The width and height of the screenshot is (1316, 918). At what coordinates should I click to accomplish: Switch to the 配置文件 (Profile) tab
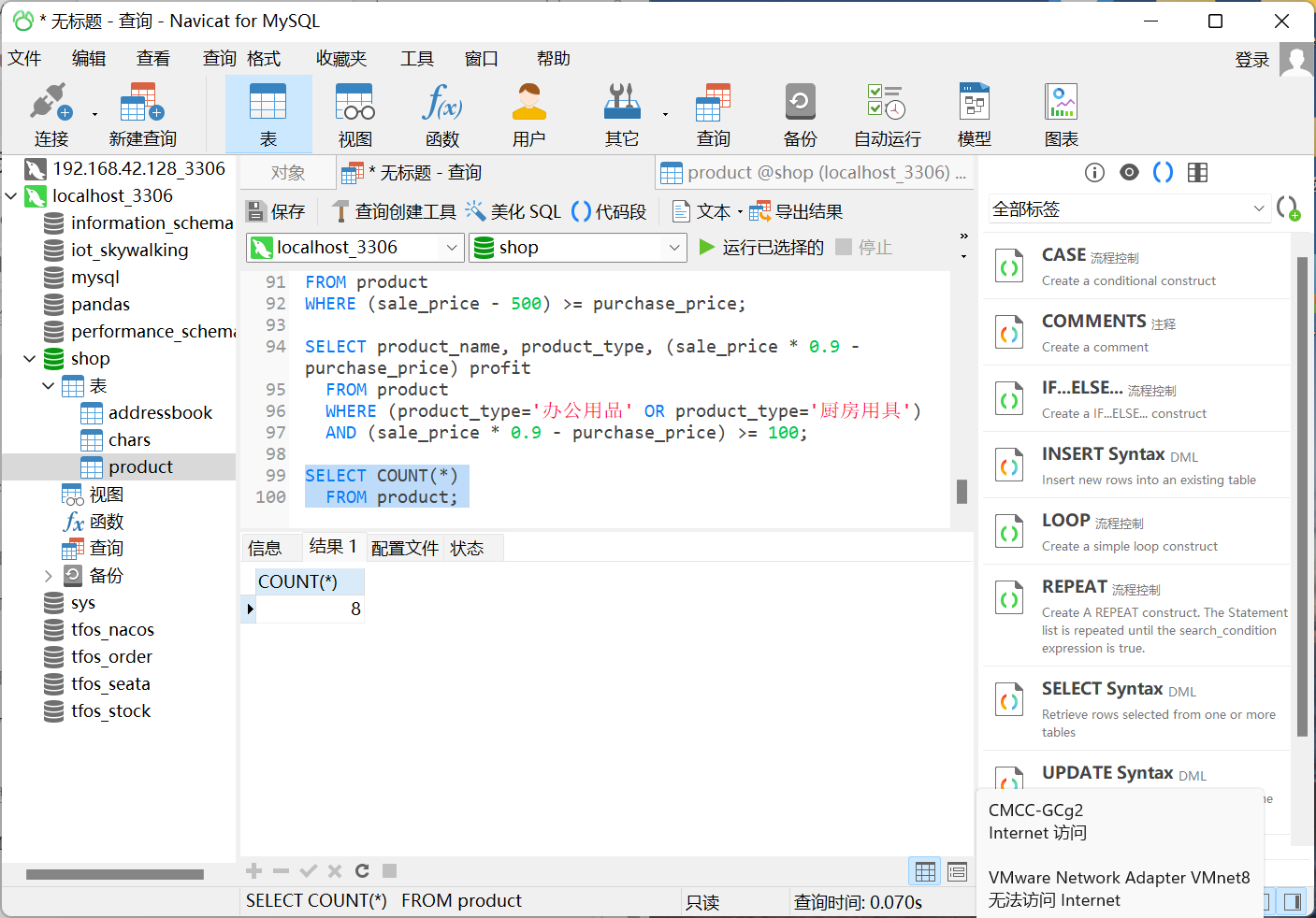[x=405, y=548]
